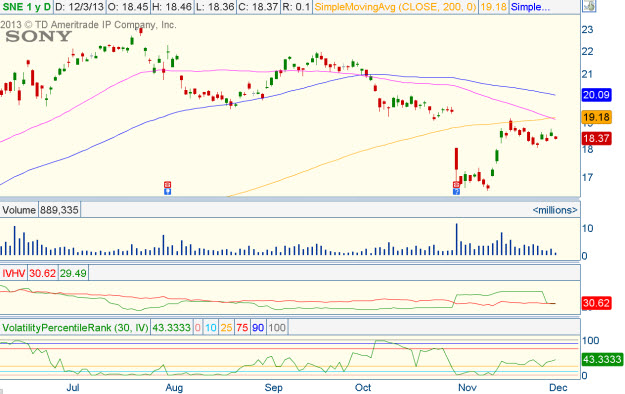
Task: Click the red earnings marker near Aug
Action: 167,185
